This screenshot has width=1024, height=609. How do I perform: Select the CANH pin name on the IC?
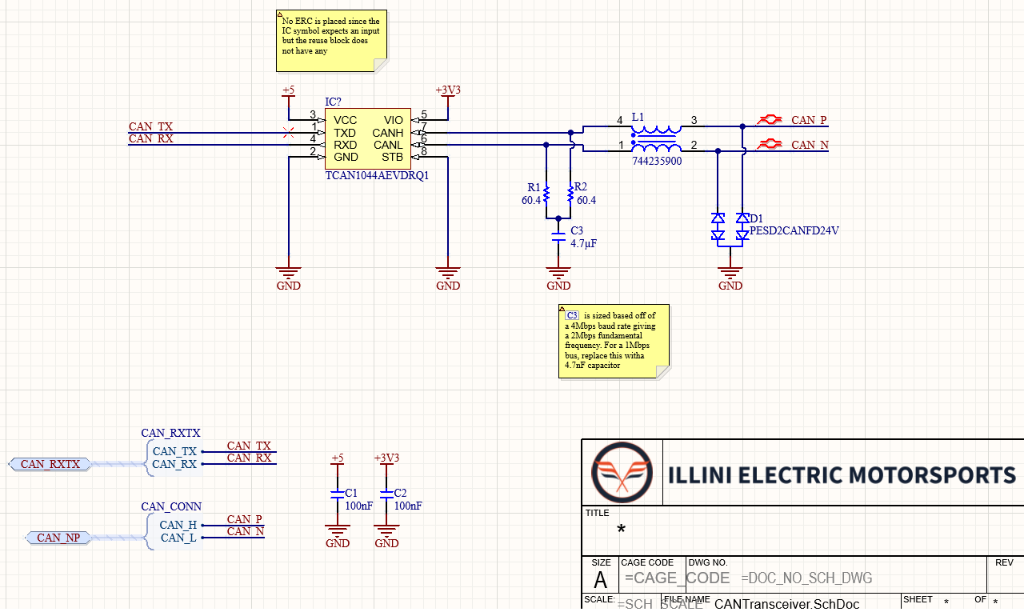click(x=388, y=133)
